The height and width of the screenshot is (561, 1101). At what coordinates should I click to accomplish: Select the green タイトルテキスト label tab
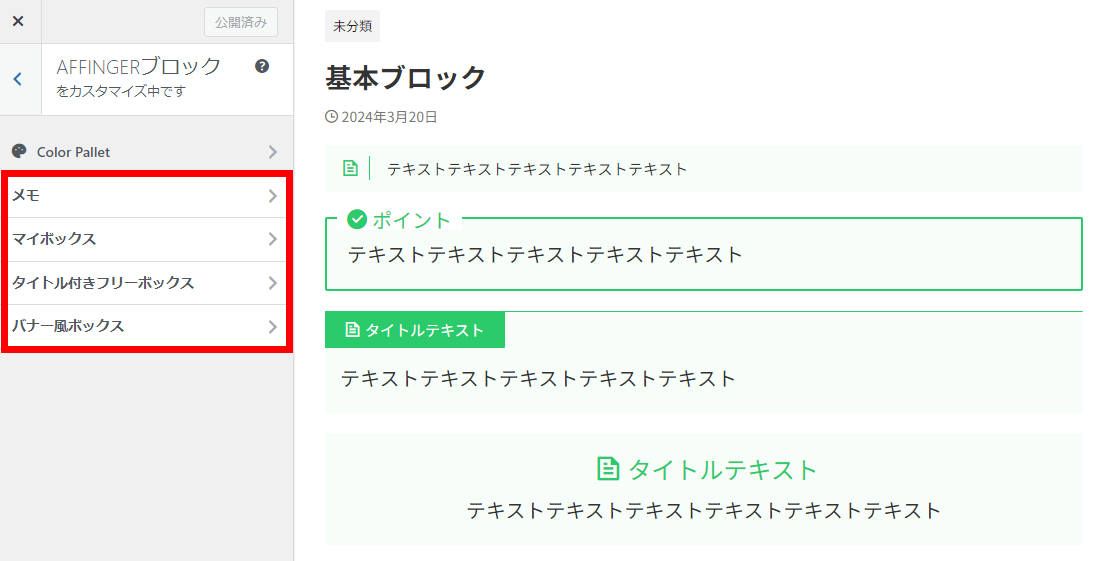[x=415, y=330]
